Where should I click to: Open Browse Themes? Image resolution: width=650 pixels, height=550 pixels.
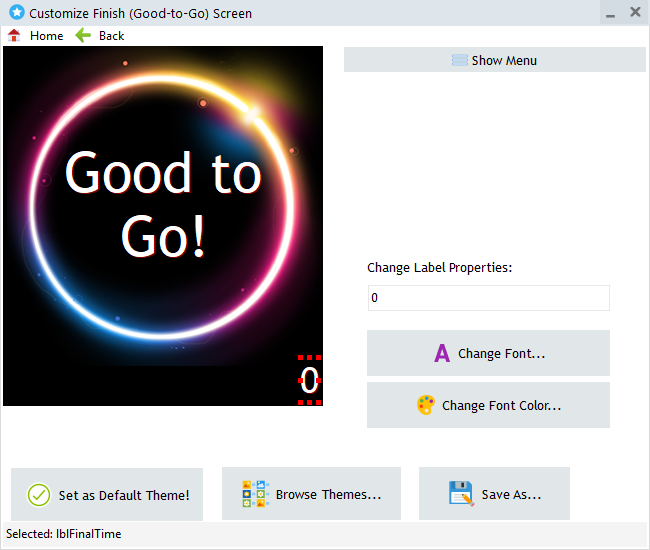[x=328, y=494]
